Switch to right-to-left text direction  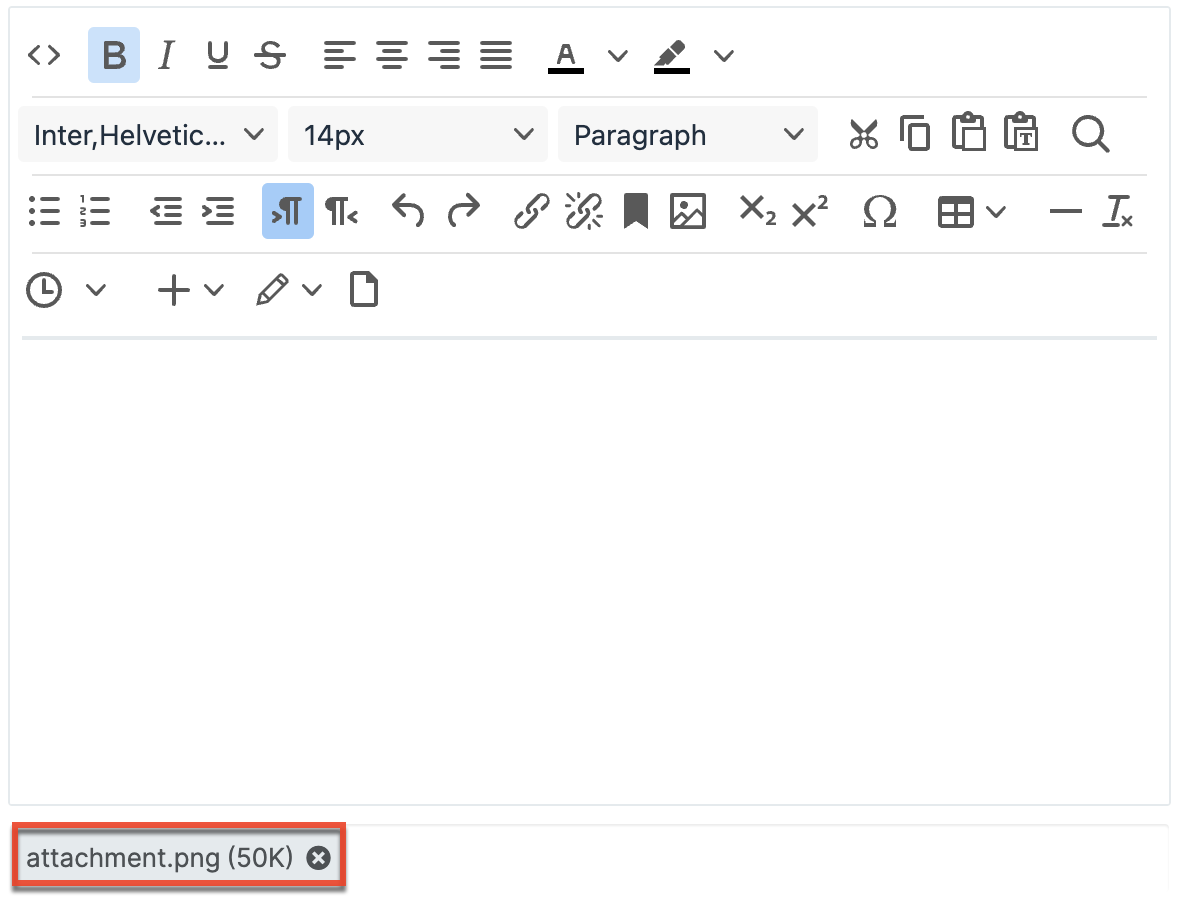point(341,211)
